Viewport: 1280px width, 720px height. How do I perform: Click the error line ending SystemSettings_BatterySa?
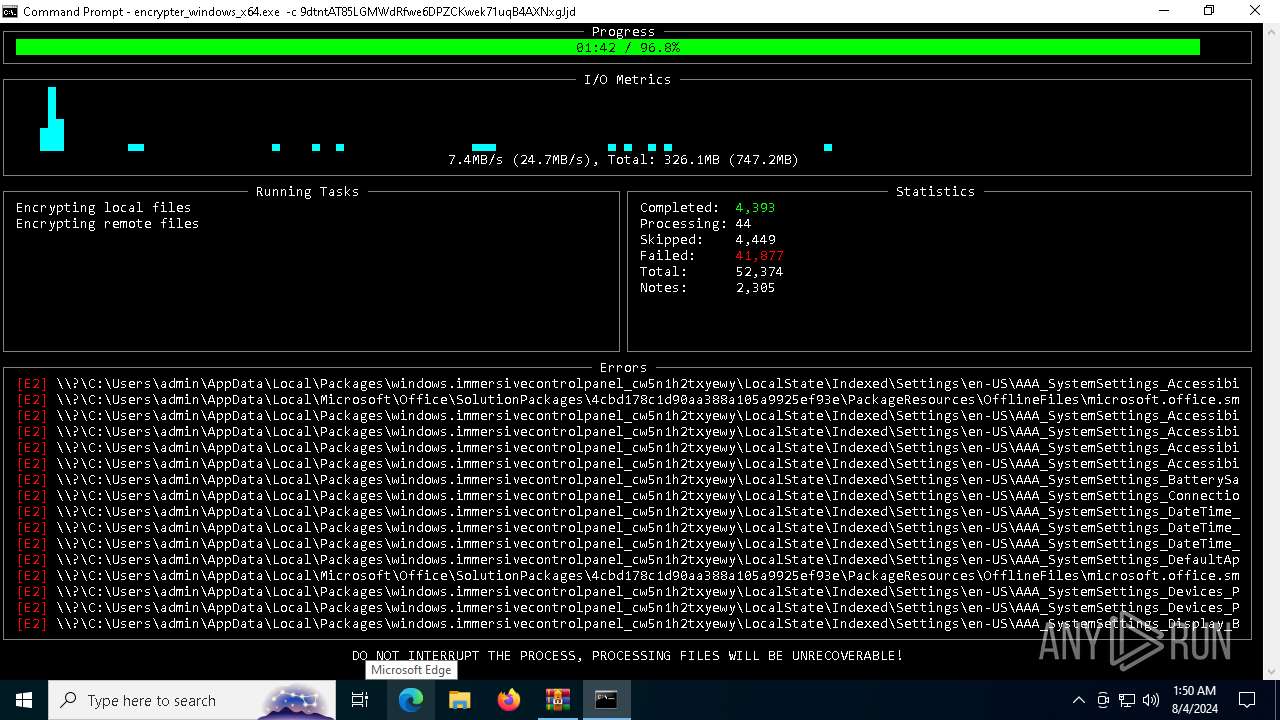point(628,479)
